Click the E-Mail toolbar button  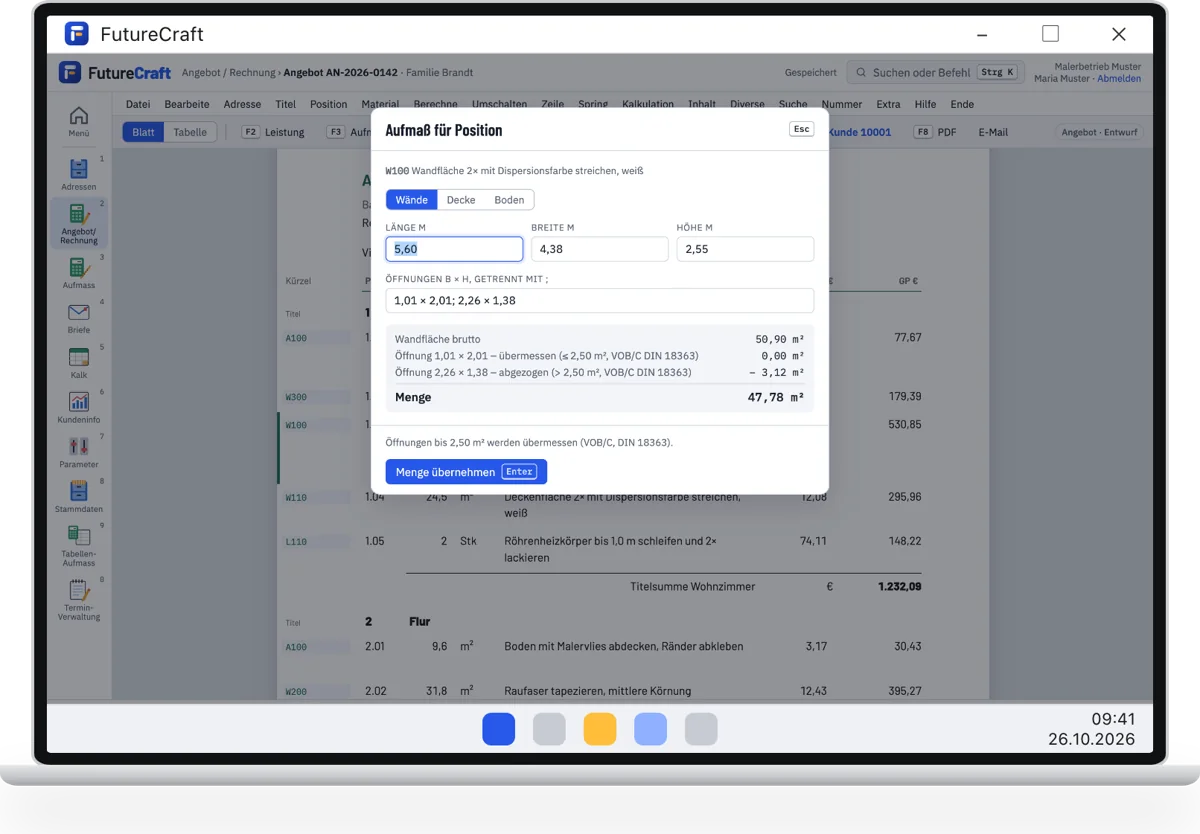tap(993, 132)
